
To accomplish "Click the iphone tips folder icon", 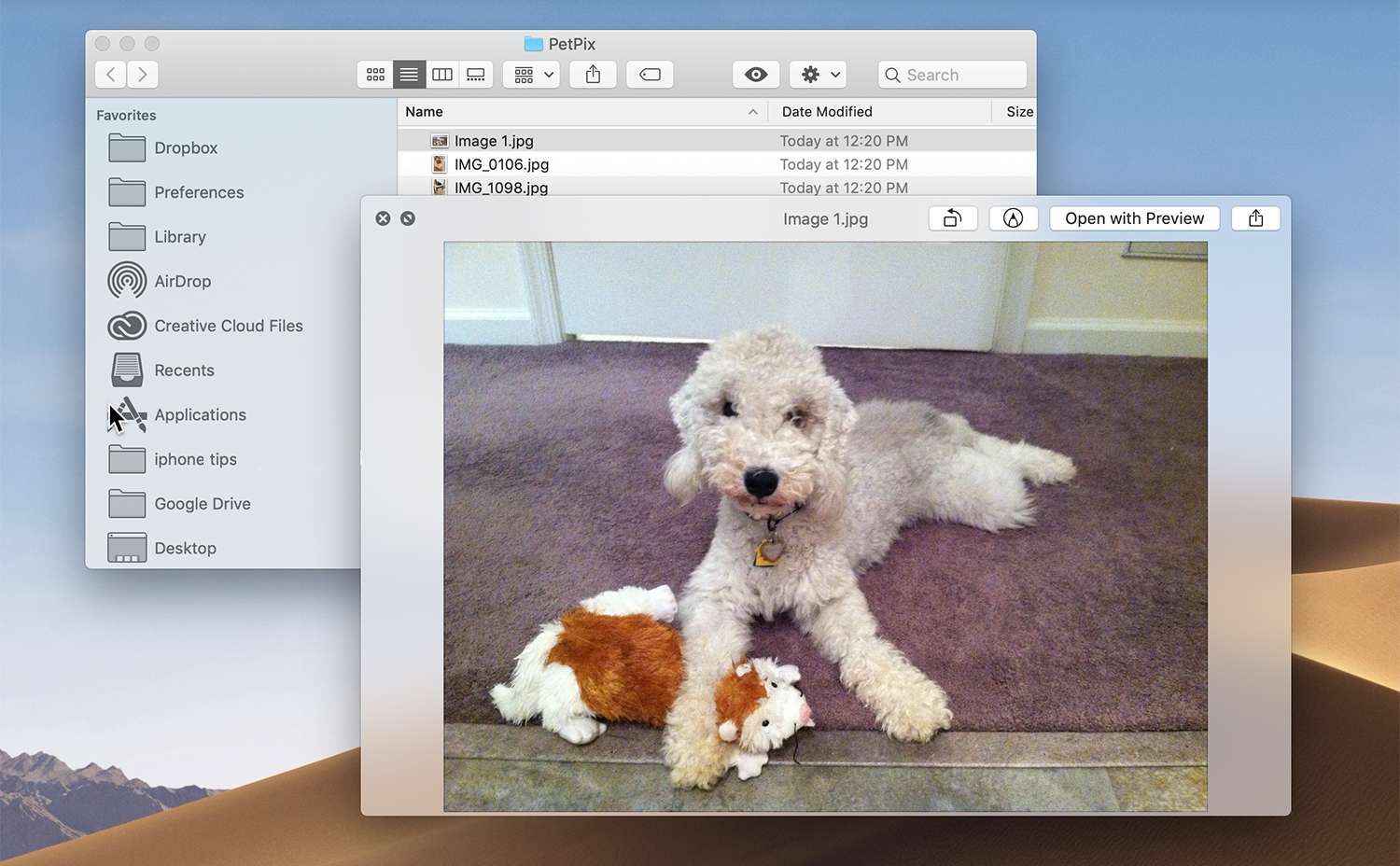I will [x=127, y=459].
